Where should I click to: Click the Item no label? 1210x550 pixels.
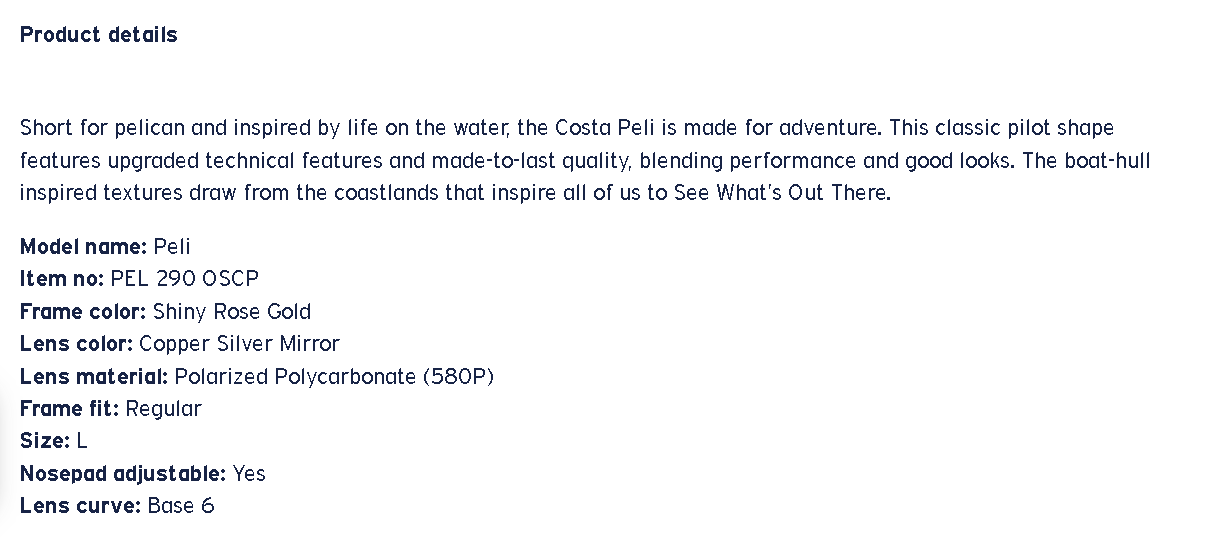coord(62,279)
